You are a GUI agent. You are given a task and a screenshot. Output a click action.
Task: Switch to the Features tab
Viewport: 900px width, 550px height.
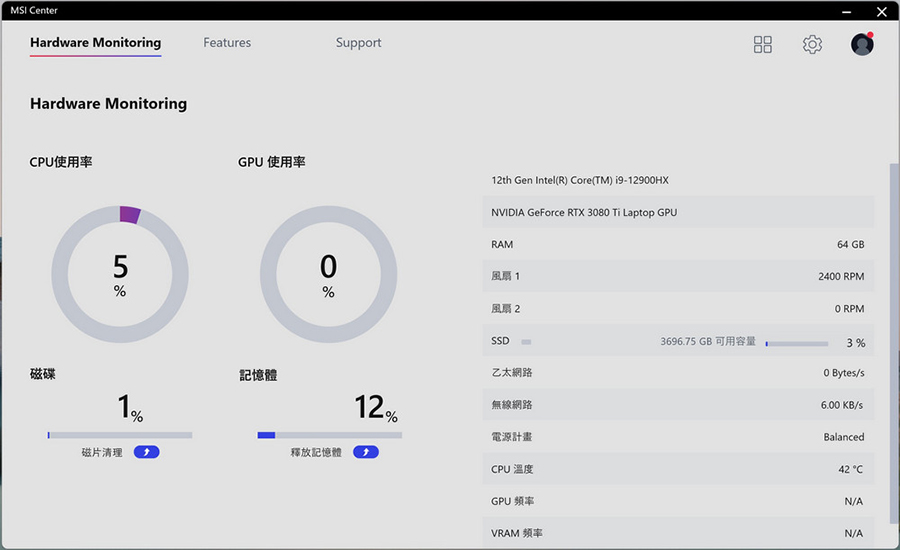point(227,42)
